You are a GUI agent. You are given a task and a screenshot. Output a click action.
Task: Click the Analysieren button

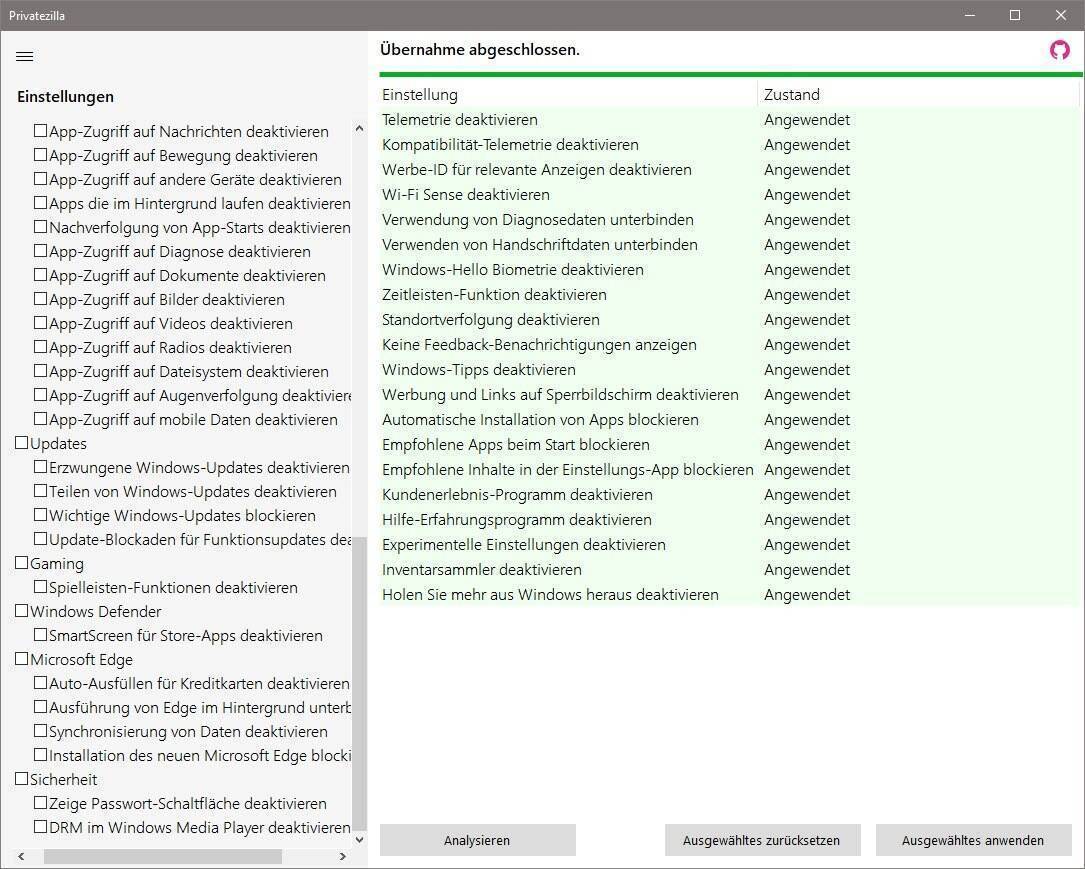click(477, 840)
